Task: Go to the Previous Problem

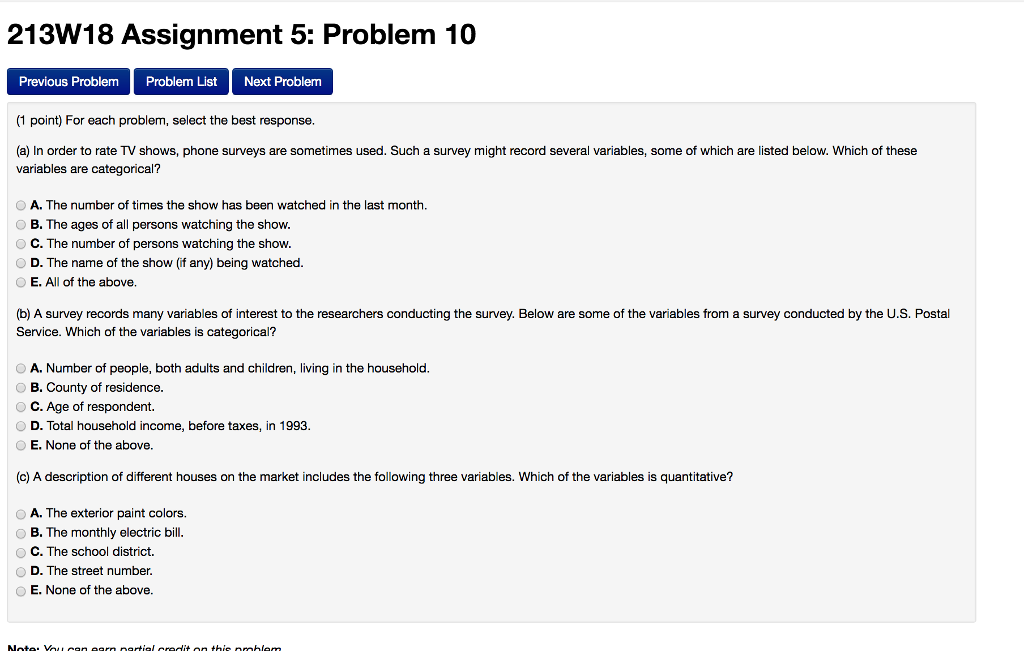Action: coord(67,81)
